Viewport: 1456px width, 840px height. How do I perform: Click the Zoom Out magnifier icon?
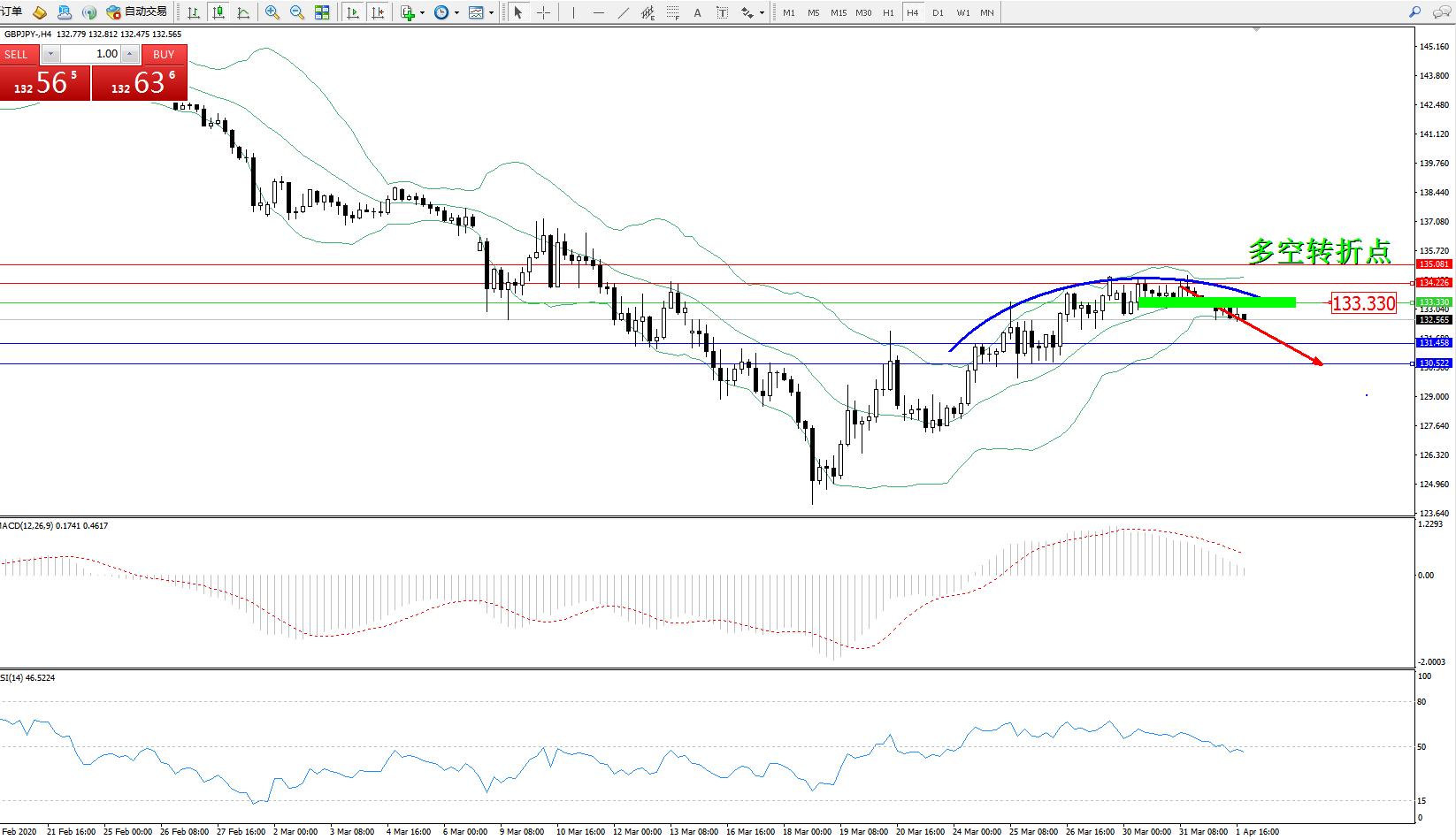point(297,12)
